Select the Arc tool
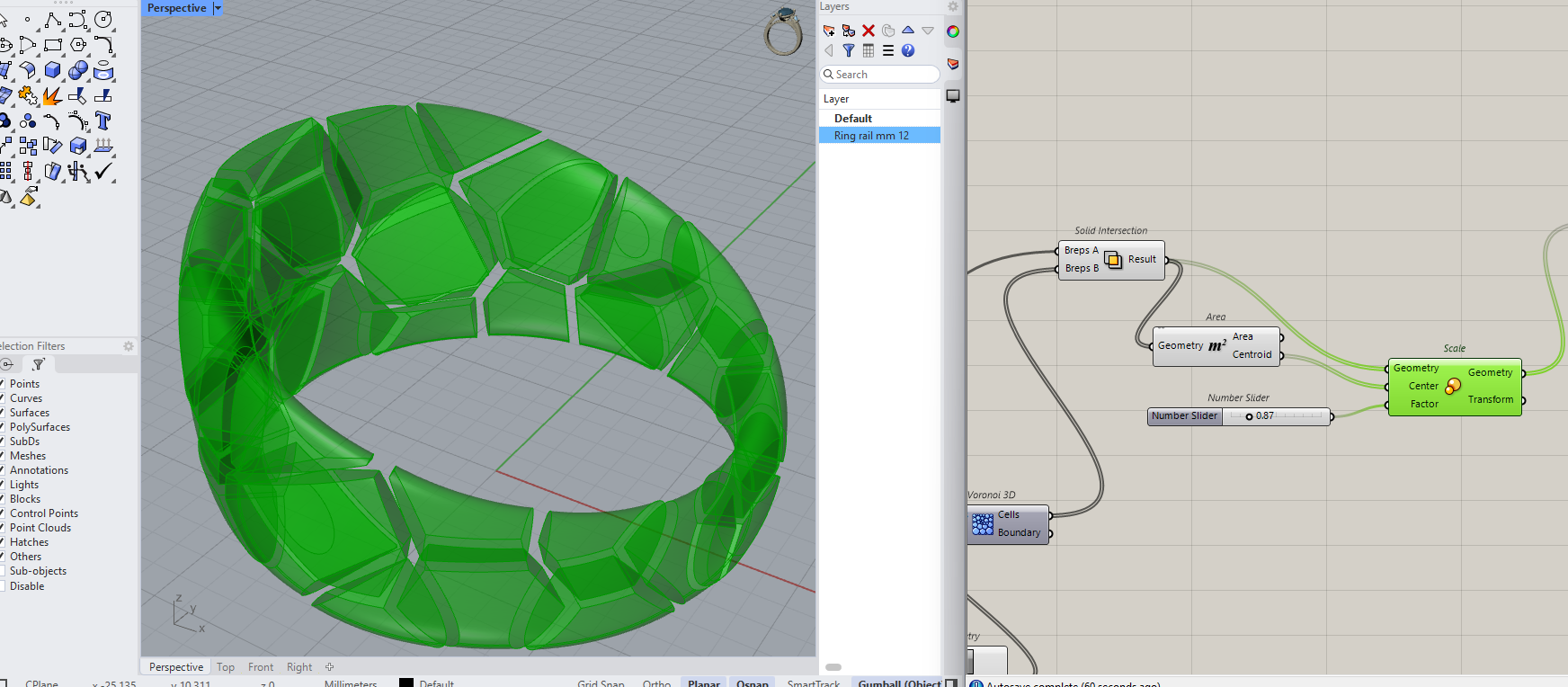 (27, 44)
